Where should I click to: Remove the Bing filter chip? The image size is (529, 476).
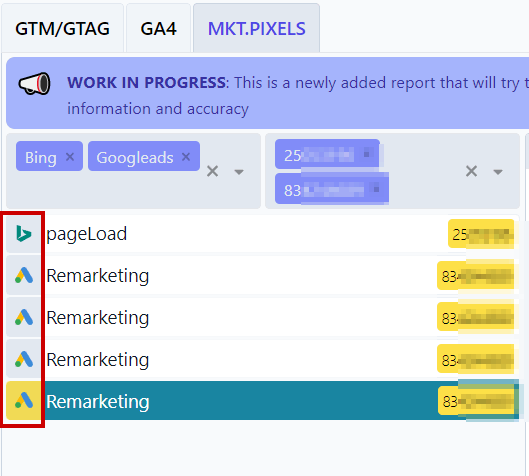tap(70, 157)
